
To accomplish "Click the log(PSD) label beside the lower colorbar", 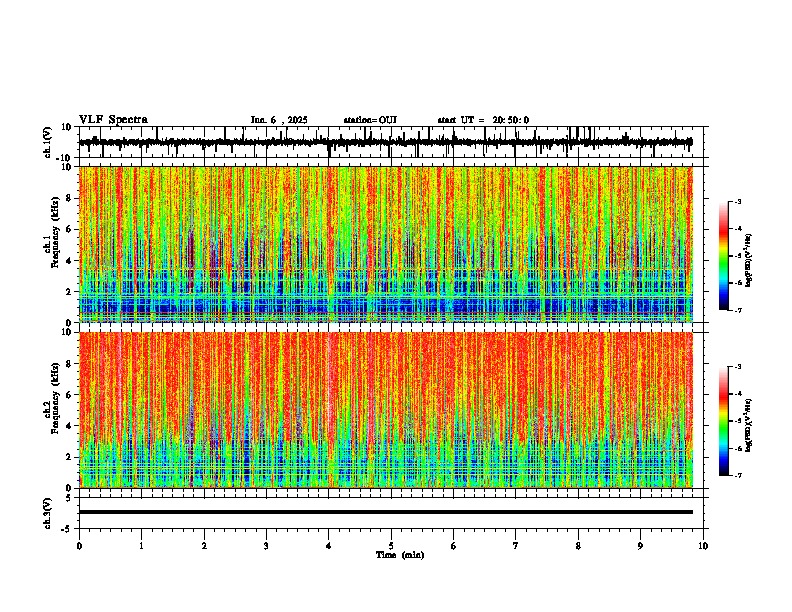I will (749, 425).
